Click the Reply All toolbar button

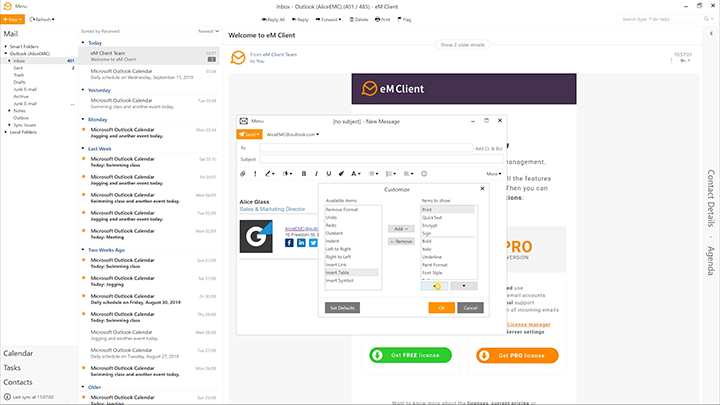click(x=273, y=19)
